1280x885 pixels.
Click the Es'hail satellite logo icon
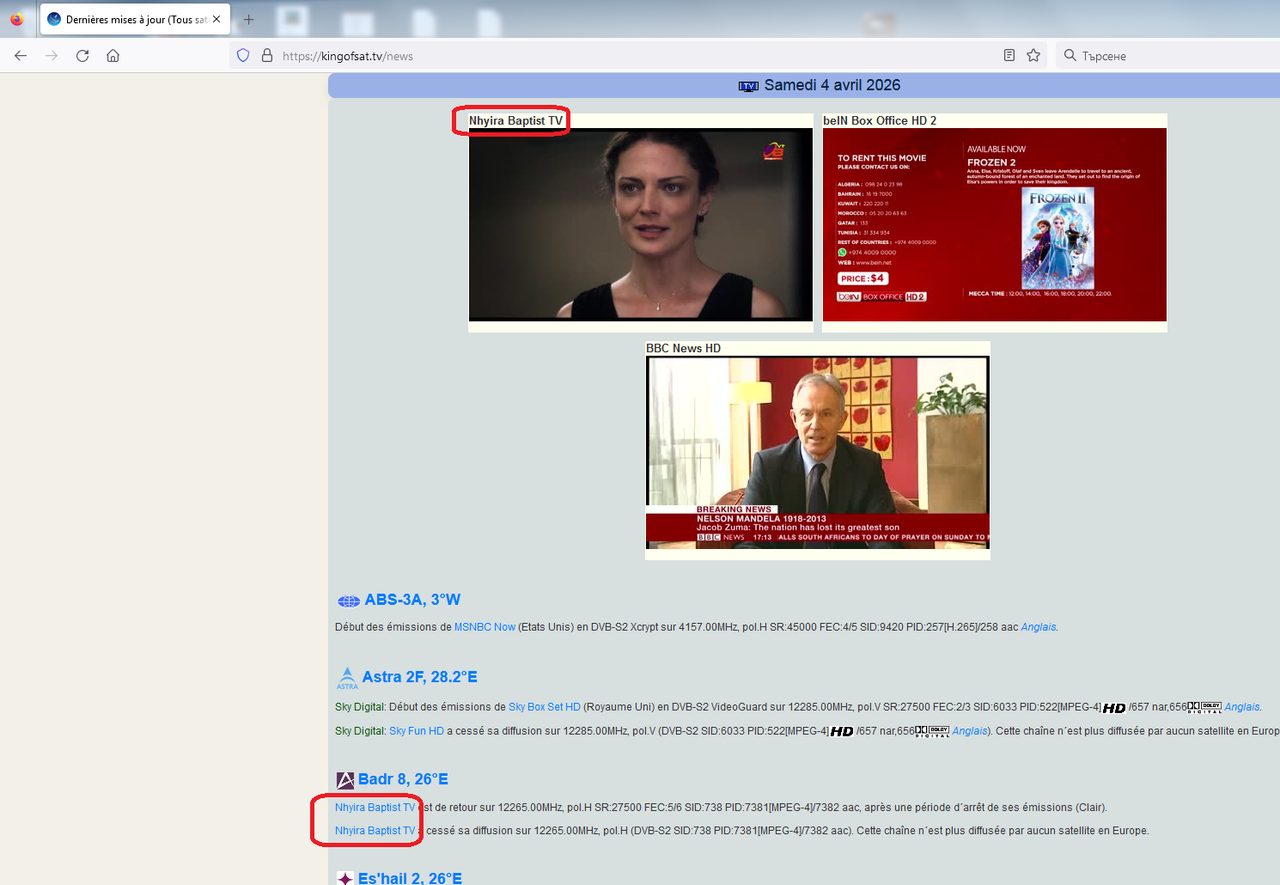point(345,878)
